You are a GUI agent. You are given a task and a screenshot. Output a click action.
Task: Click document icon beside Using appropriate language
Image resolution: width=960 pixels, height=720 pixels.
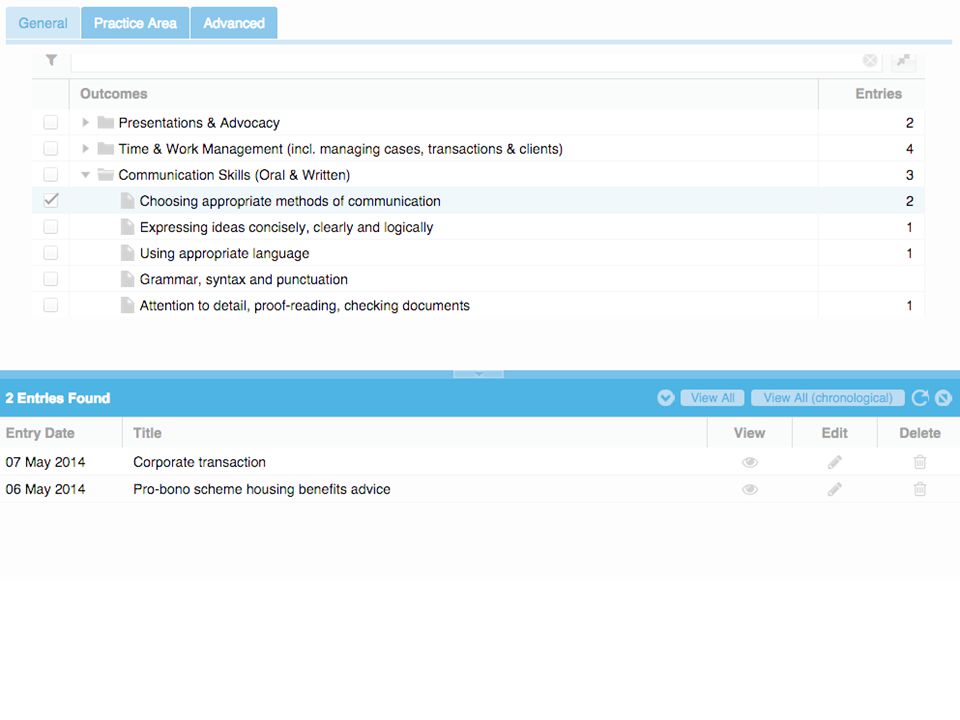[x=127, y=253]
